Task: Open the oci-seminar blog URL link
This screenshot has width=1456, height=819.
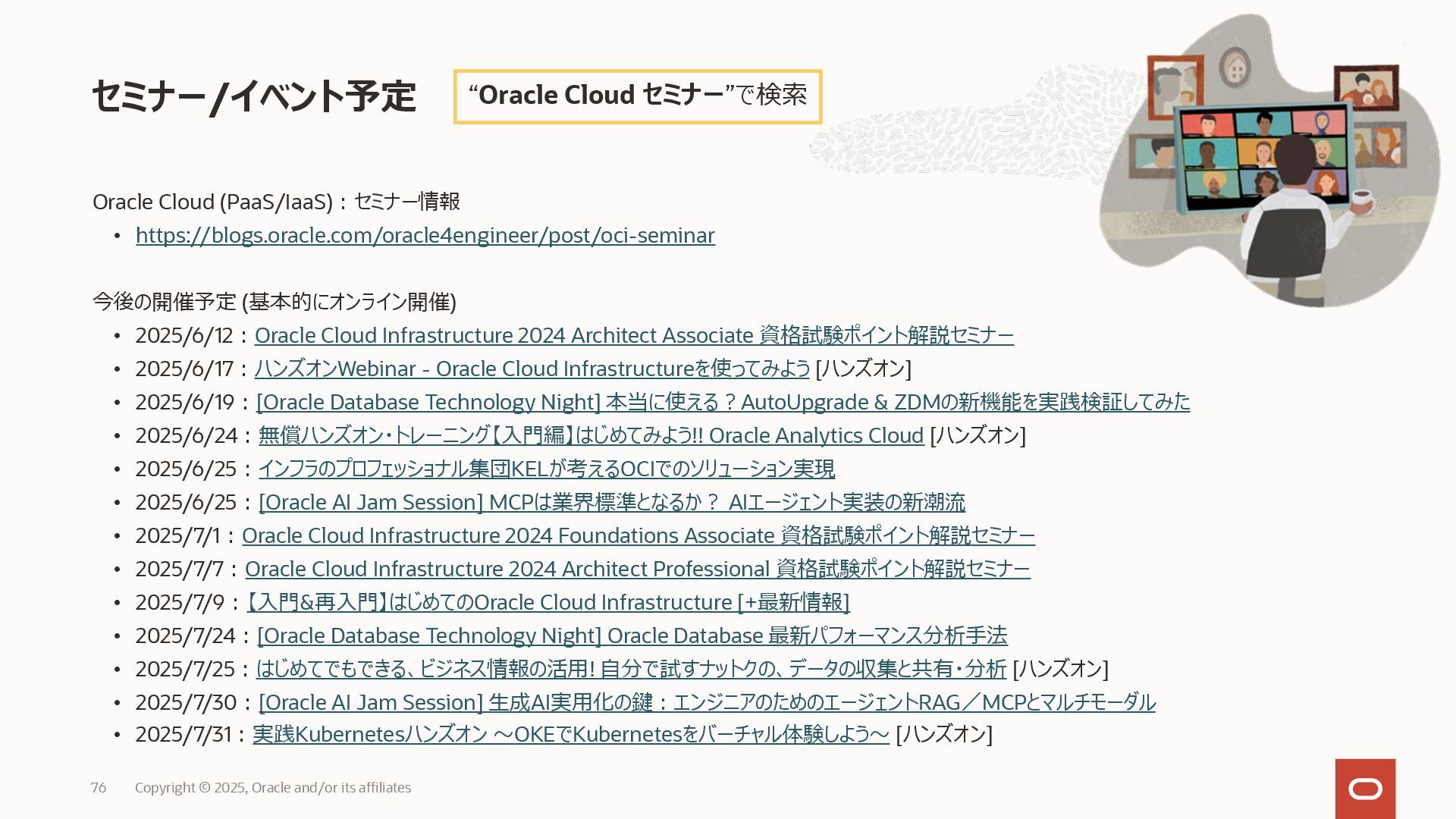Action: (425, 236)
